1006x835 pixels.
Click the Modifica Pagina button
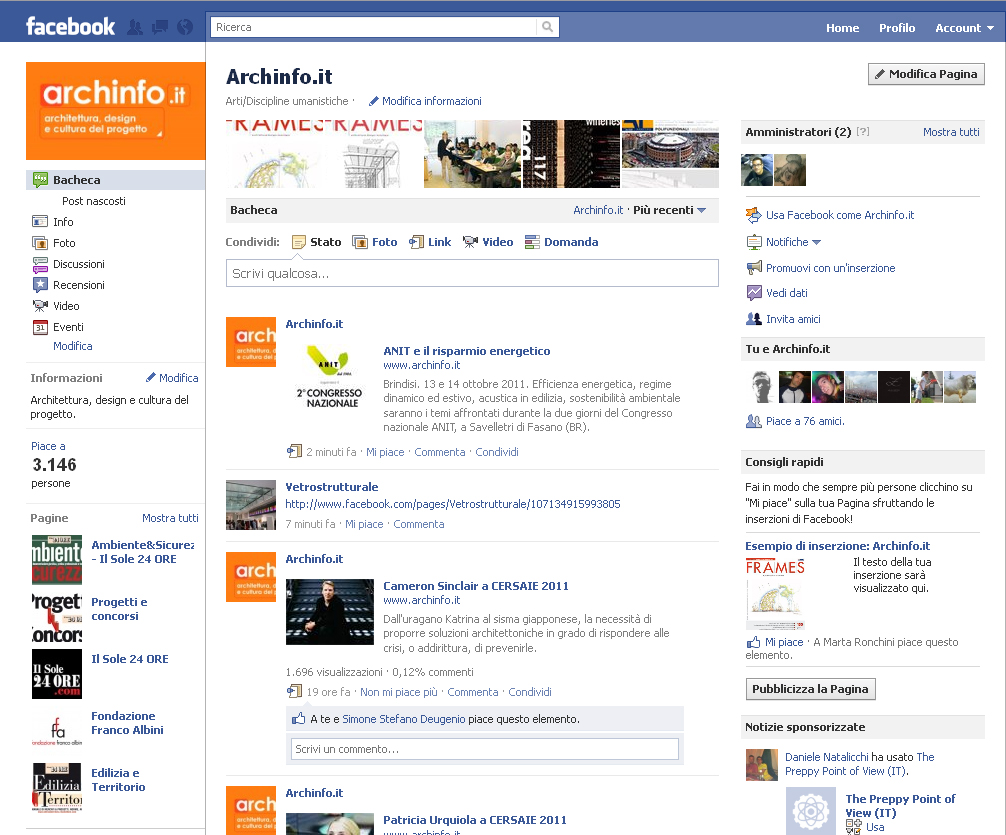926,74
